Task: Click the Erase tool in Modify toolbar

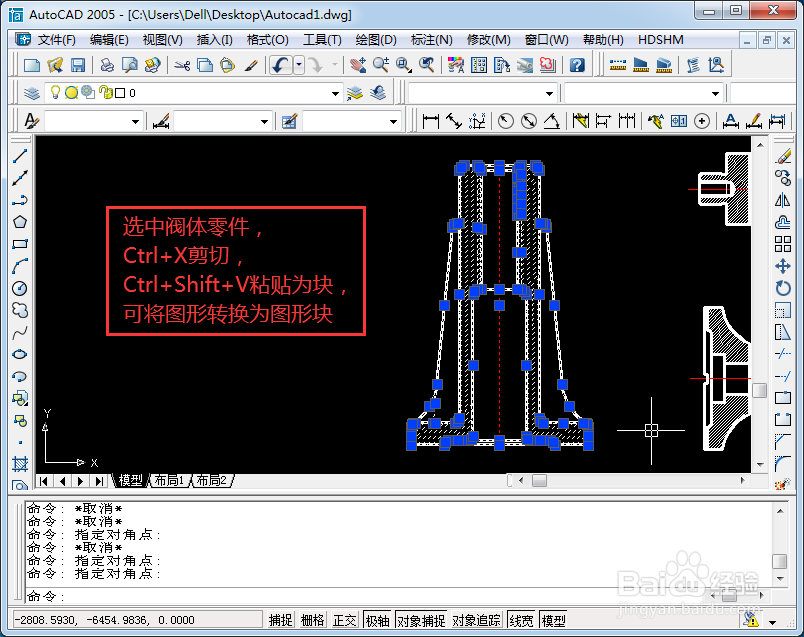Action: pos(783,156)
